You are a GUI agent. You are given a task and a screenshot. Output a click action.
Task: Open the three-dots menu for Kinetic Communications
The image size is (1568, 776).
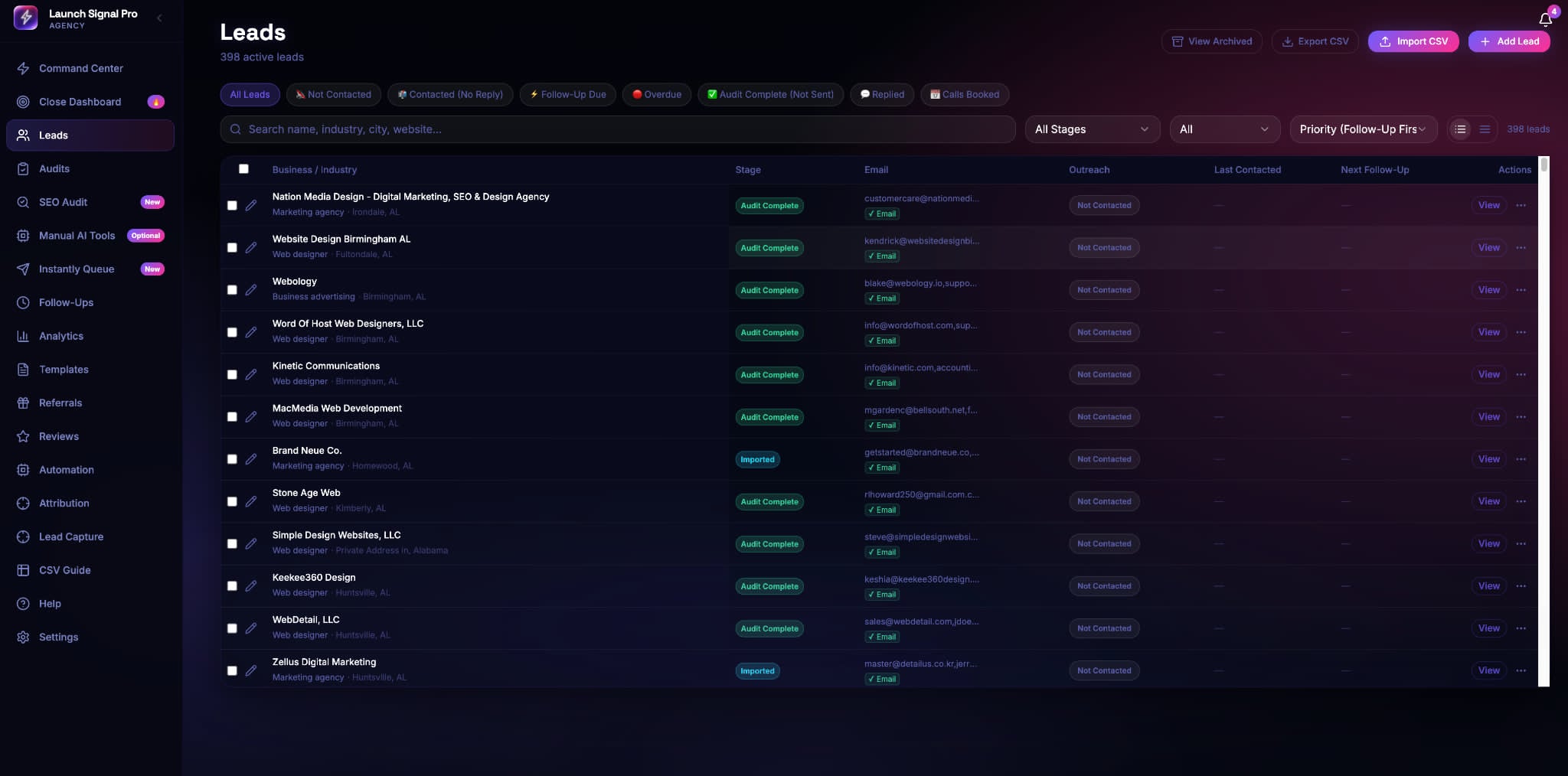pyautogui.click(x=1521, y=374)
